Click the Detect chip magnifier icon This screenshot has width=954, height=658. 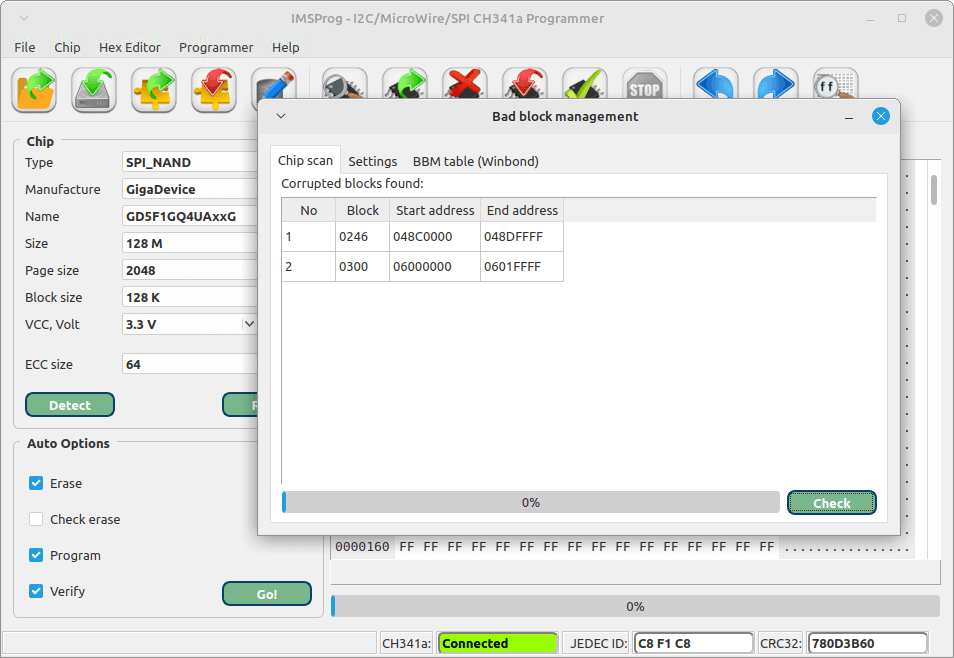(344, 84)
